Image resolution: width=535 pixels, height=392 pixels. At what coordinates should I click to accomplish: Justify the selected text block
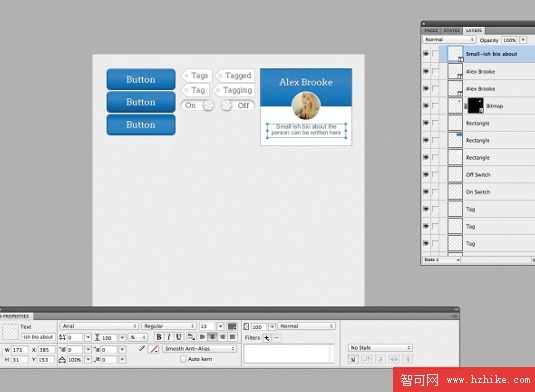coord(233,337)
